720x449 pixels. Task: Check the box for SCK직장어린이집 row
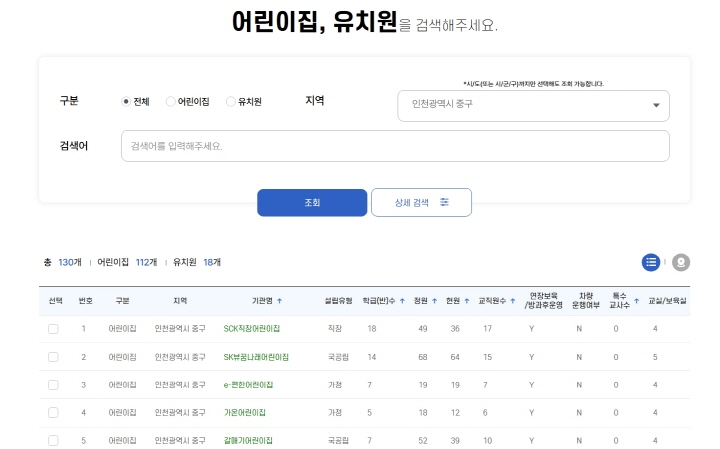click(53, 329)
